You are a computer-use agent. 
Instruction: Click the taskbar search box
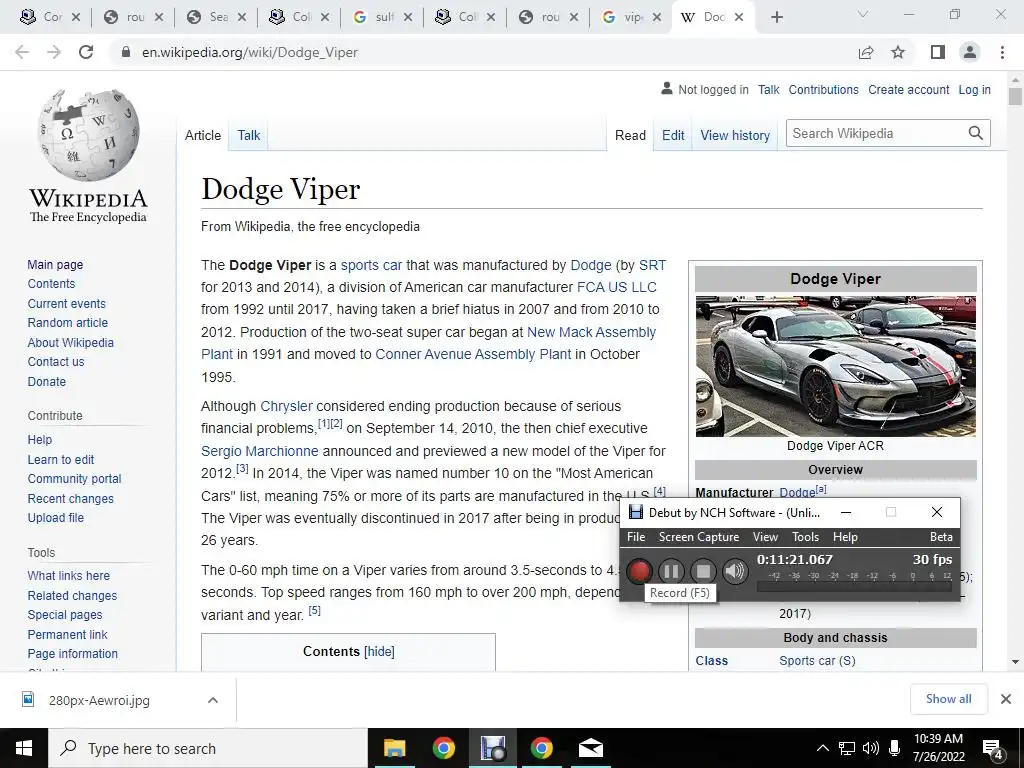click(x=208, y=748)
